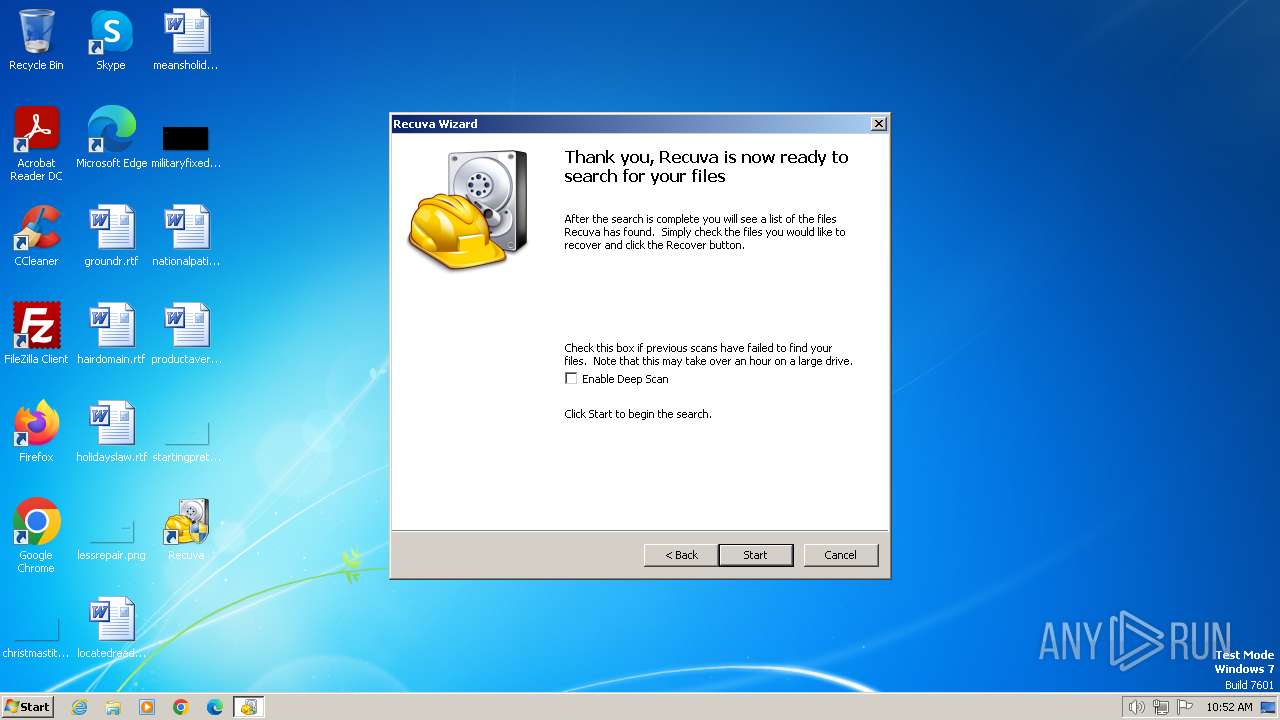Select the militaryfixed file icon
Image resolution: width=1280 pixels, height=720 pixels.
click(186, 144)
